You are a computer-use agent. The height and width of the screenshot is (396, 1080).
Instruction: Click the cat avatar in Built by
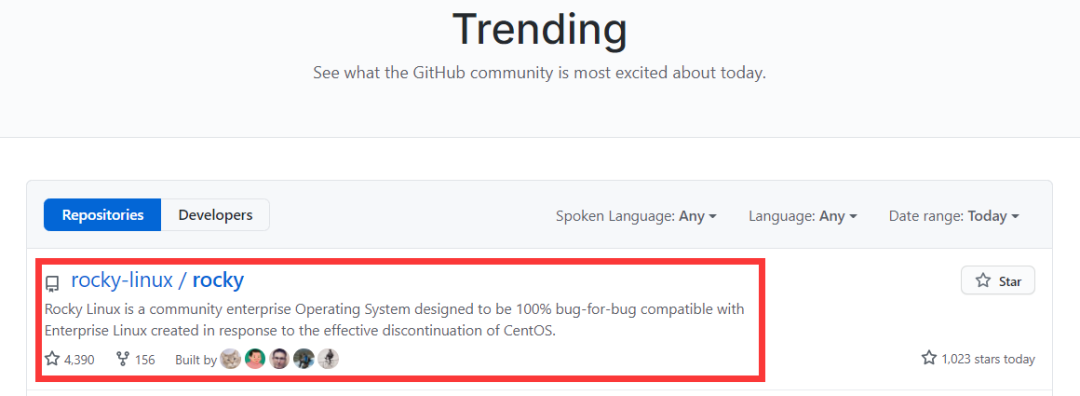click(x=231, y=359)
